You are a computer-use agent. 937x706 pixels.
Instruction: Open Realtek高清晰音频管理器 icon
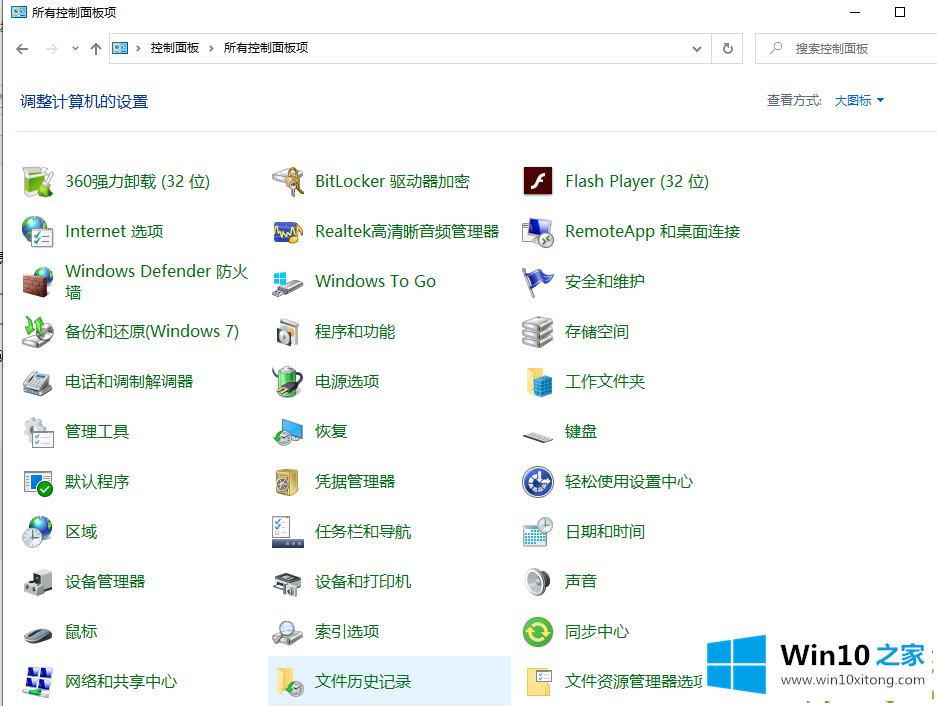coord(288,231)
